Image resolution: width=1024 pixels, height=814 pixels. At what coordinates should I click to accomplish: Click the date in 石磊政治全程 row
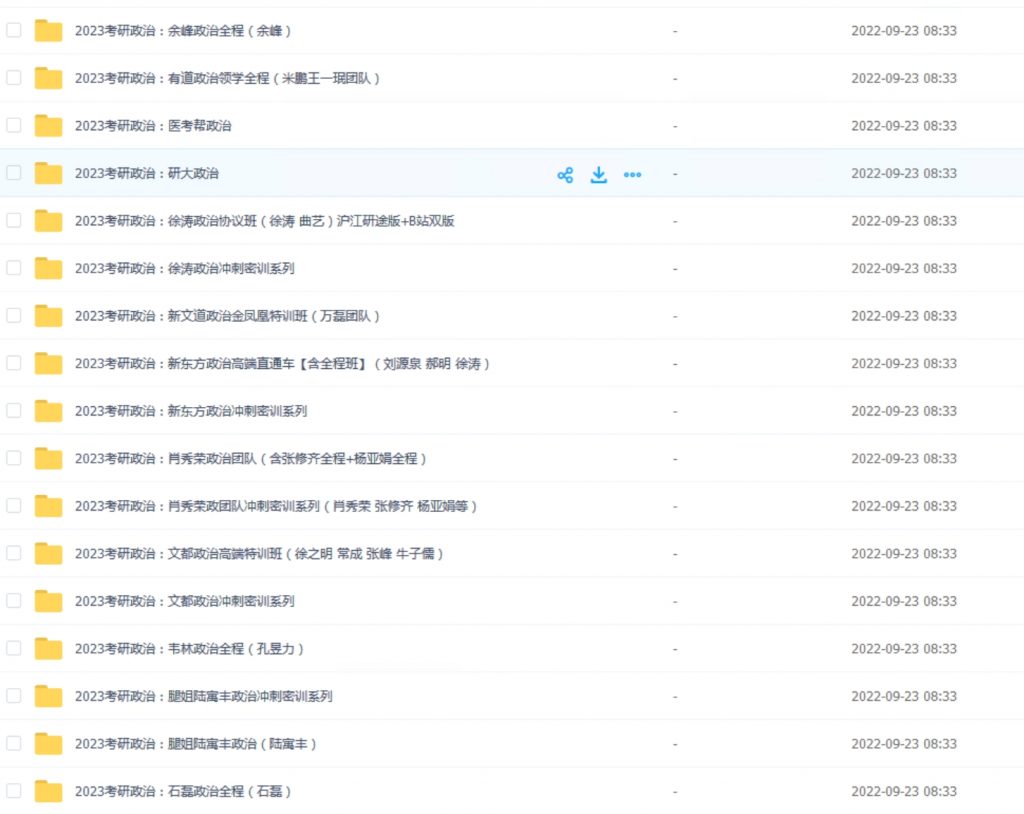tap(904, 792)
